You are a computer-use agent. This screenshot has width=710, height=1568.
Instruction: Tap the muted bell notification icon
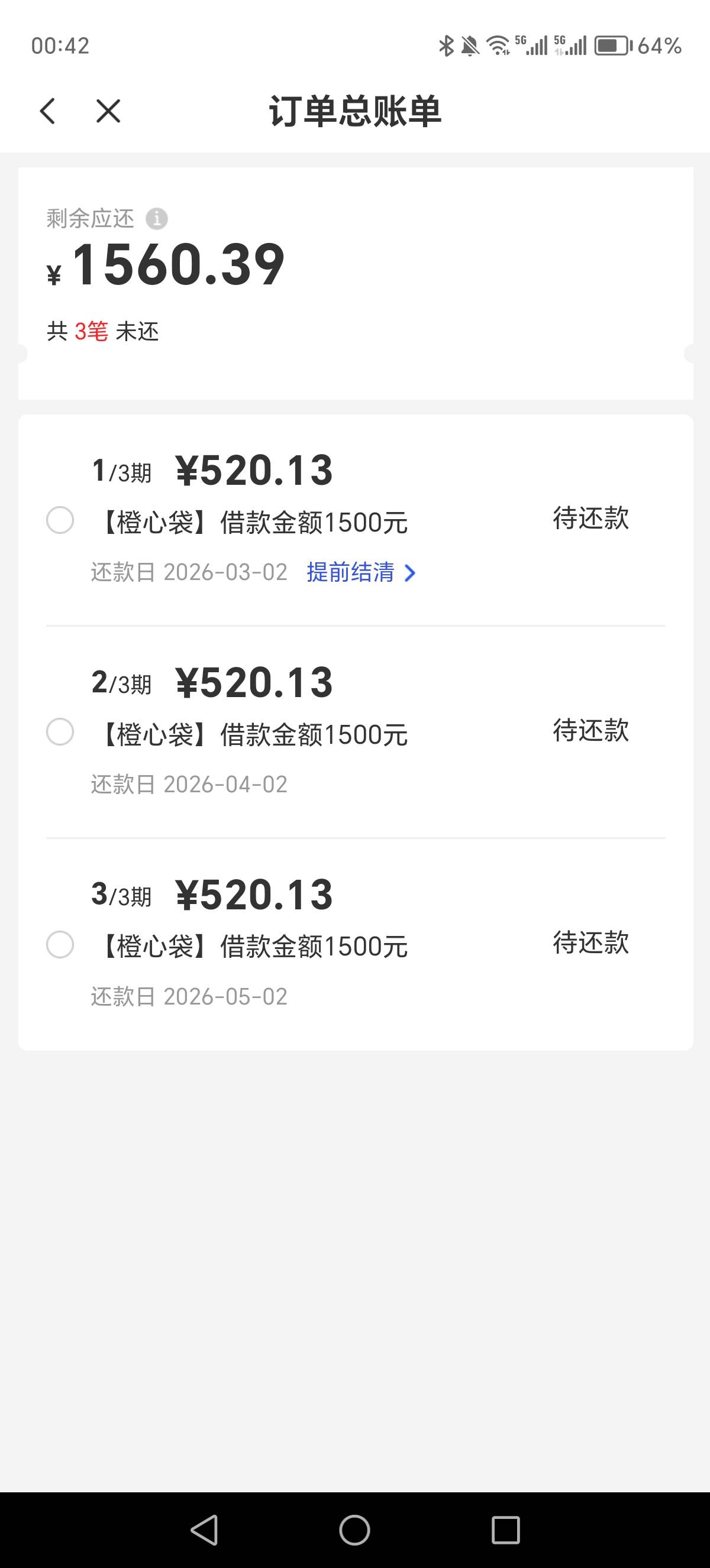[470, 46]
